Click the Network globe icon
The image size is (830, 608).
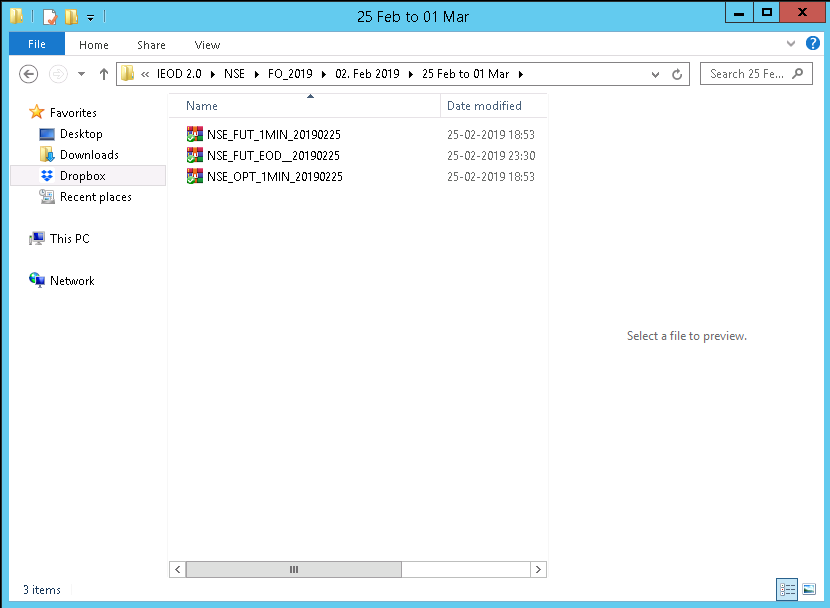tap(37, 280)
